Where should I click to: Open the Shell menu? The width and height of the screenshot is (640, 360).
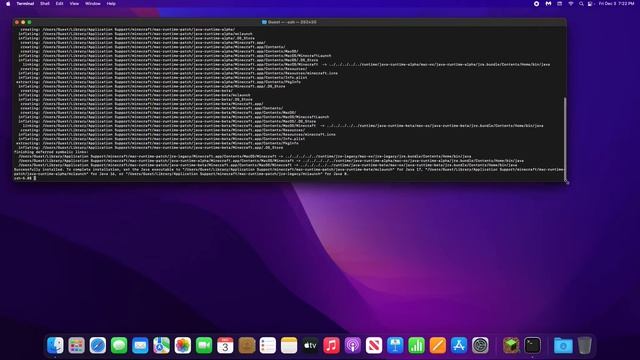45,4
